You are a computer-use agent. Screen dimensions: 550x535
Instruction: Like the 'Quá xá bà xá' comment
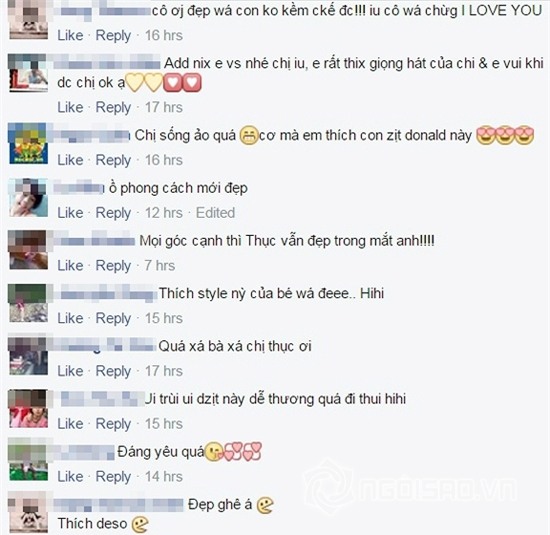(71, 371)
